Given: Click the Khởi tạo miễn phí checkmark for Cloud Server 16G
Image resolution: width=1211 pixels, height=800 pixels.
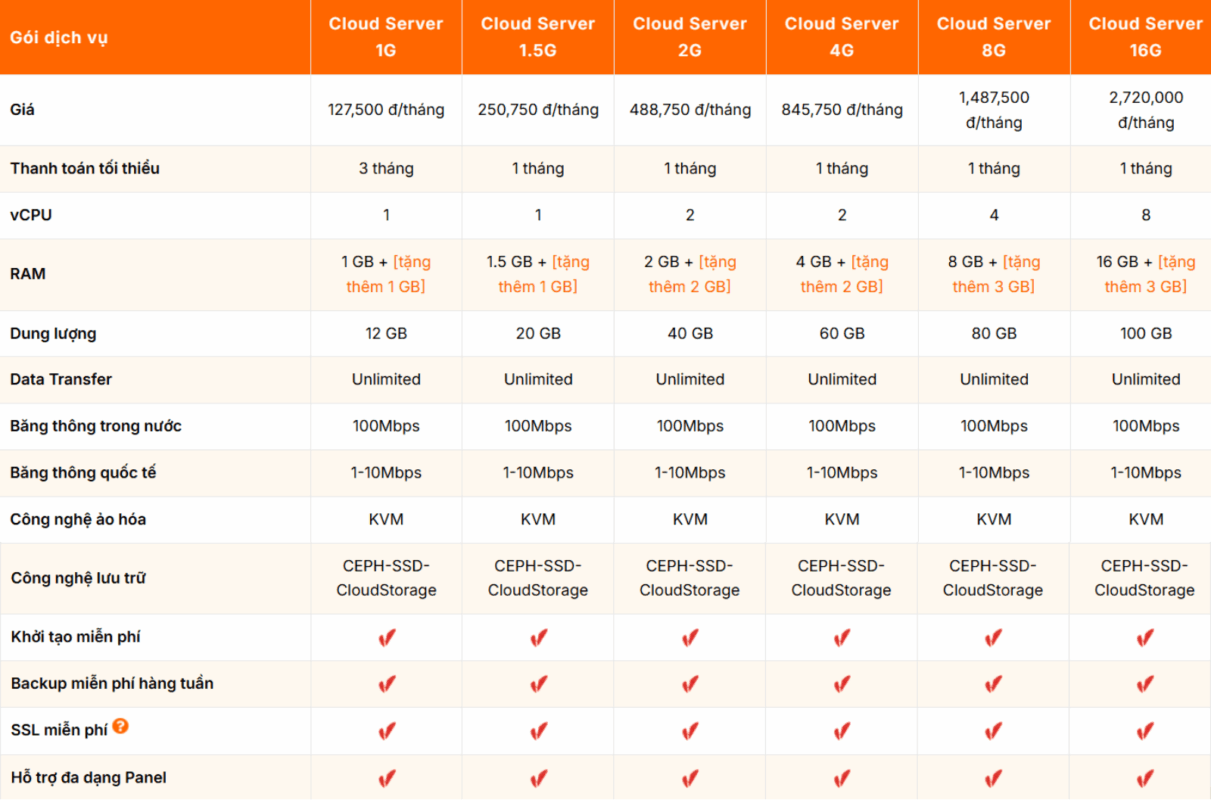Looking at the screenshot, I should tap(1145, 638).
